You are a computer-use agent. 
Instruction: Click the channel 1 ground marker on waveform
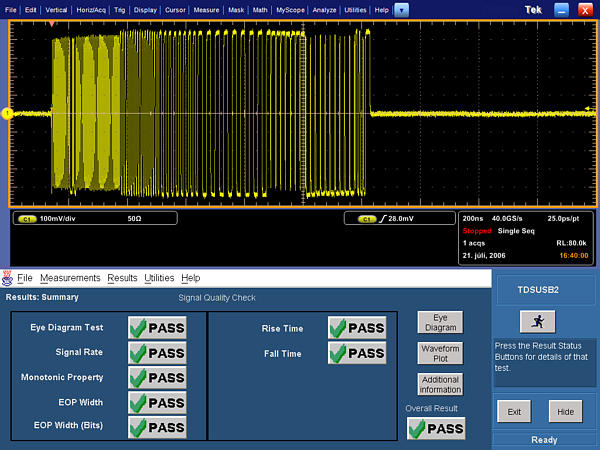pos(6,113)
